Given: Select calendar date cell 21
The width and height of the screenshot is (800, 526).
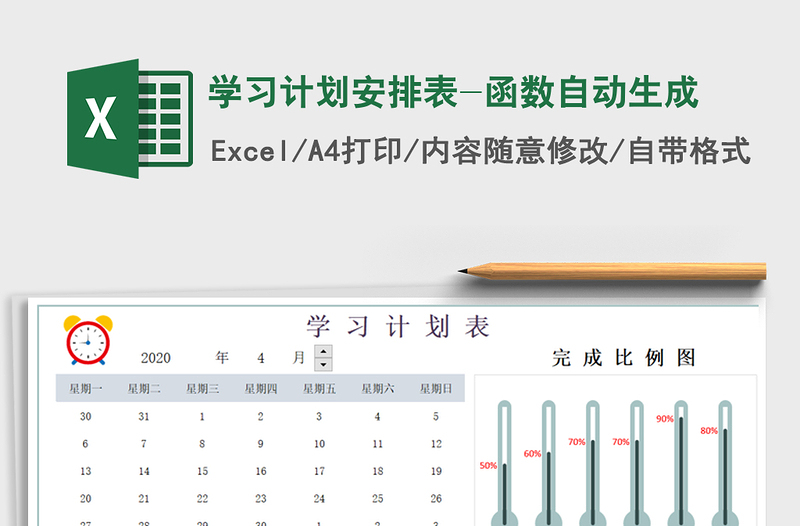Looking at the screenshot, I should tap(144, 498).
